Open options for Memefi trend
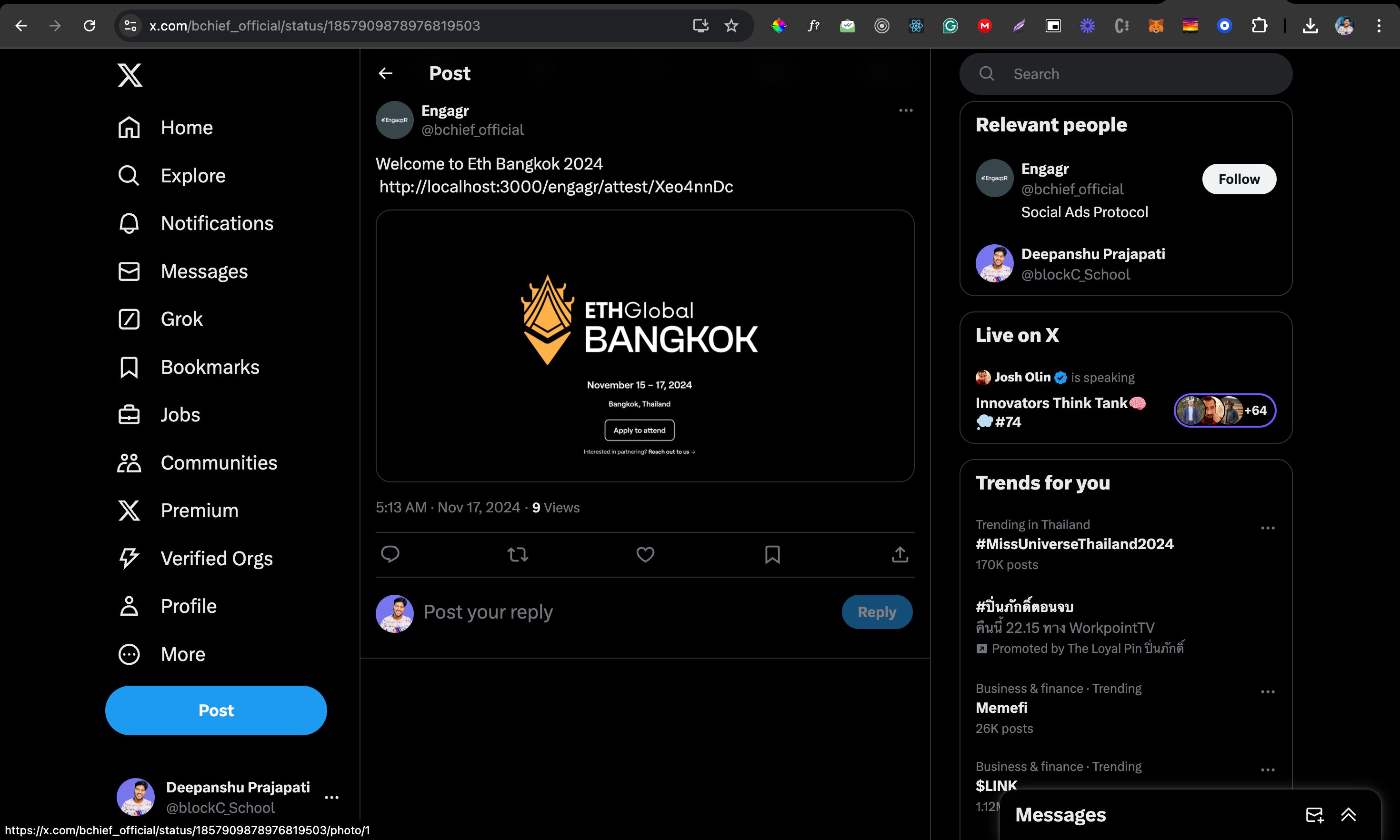 click(x=1268, y=692)
